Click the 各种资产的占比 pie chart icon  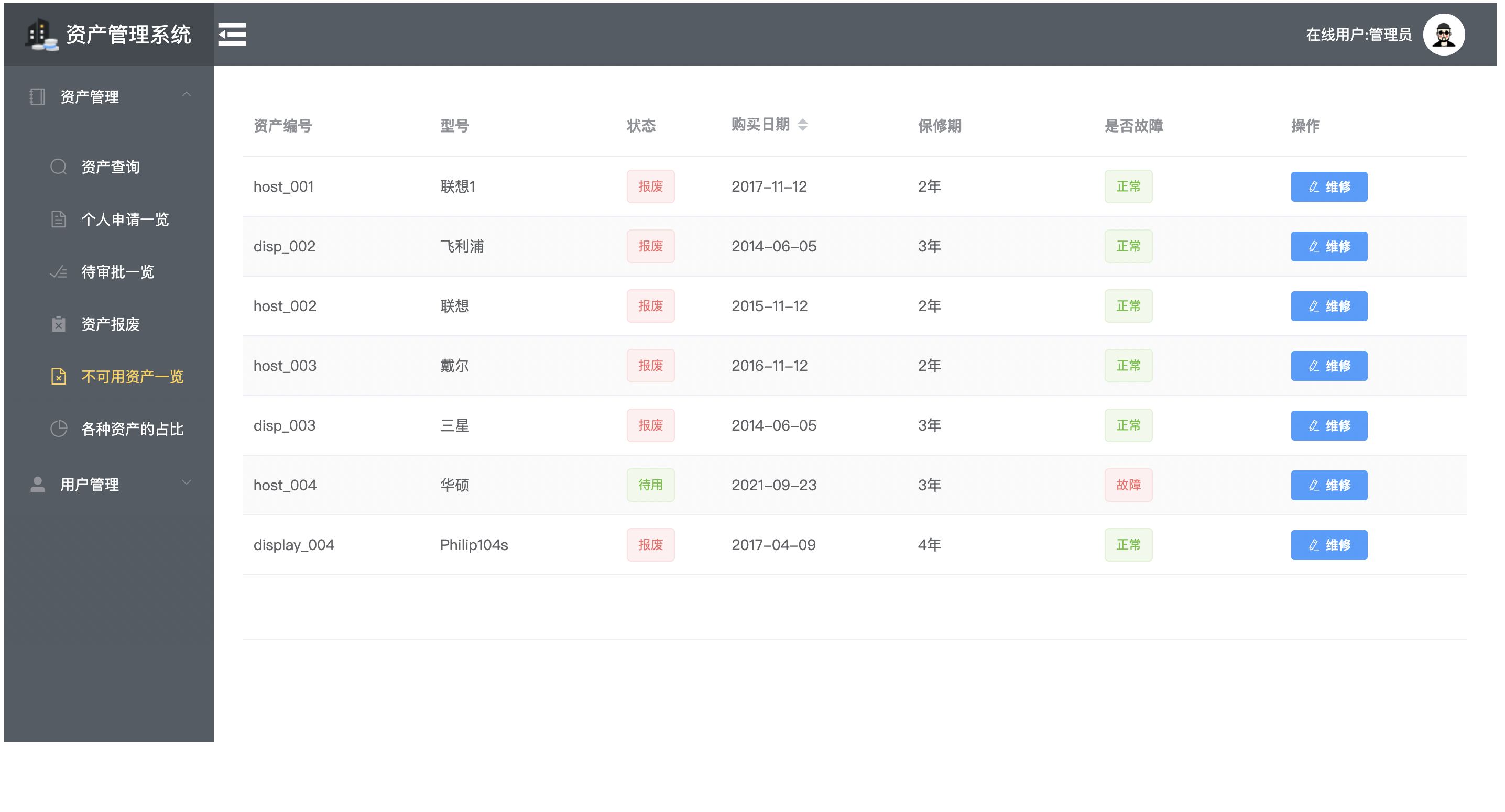click(58, 429)
